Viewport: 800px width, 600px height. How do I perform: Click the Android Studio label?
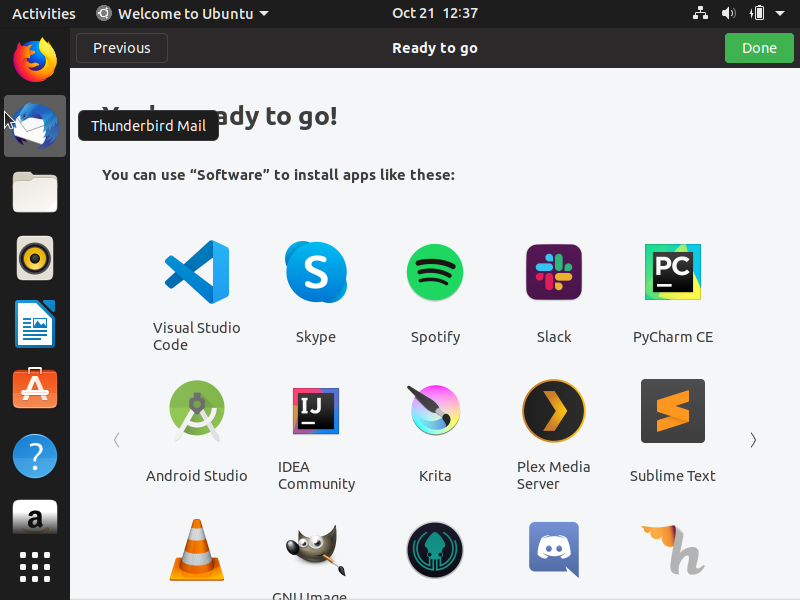point(197,476)
